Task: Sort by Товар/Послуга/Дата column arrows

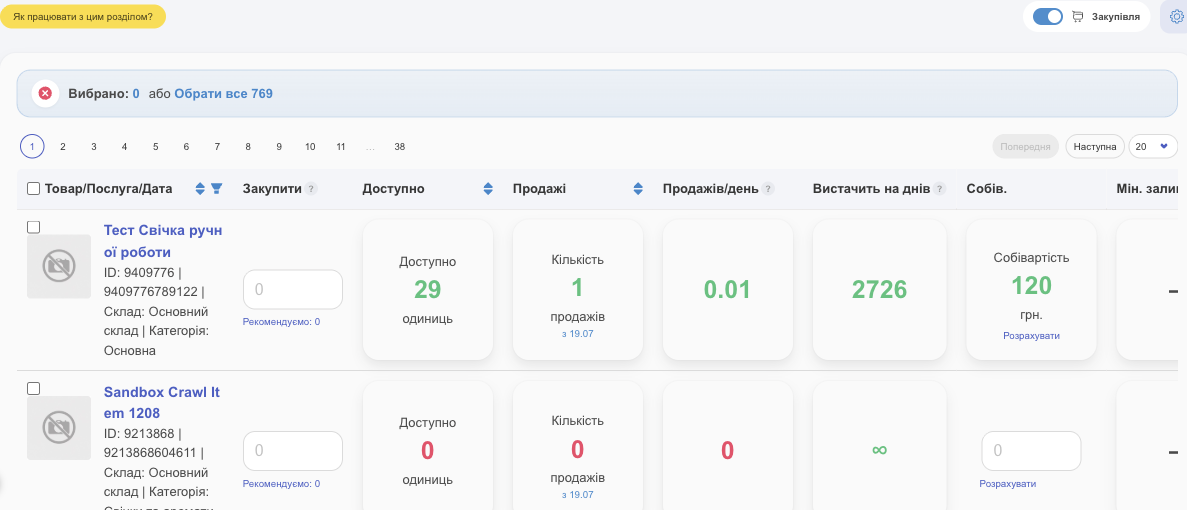Action: [x=200, y=188]
